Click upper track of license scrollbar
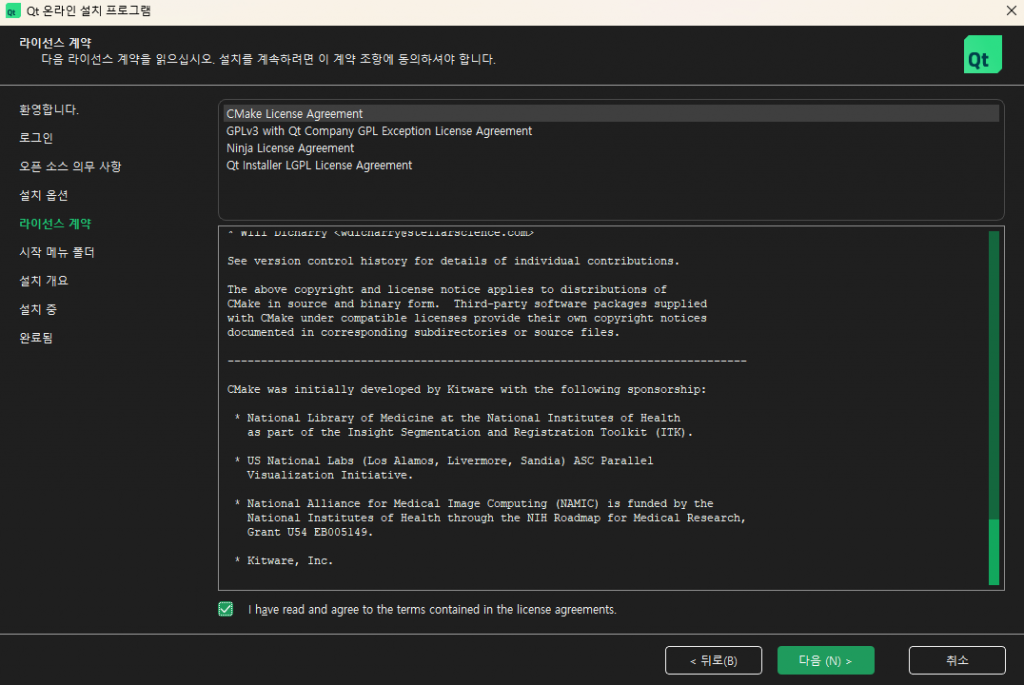1024x685 pixels. pos(993,370)
